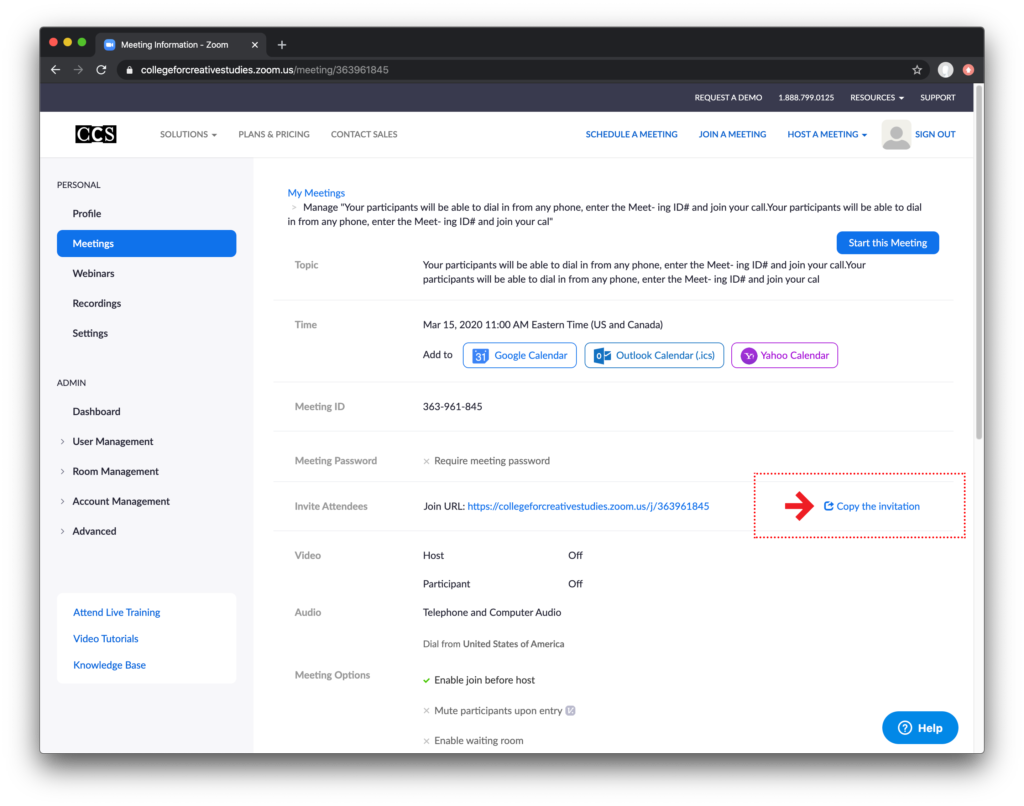The width and height of the screenshot is (1024, 806).
Task: Open the Solutions dropdown menu
Action: [x=188, y=134]
